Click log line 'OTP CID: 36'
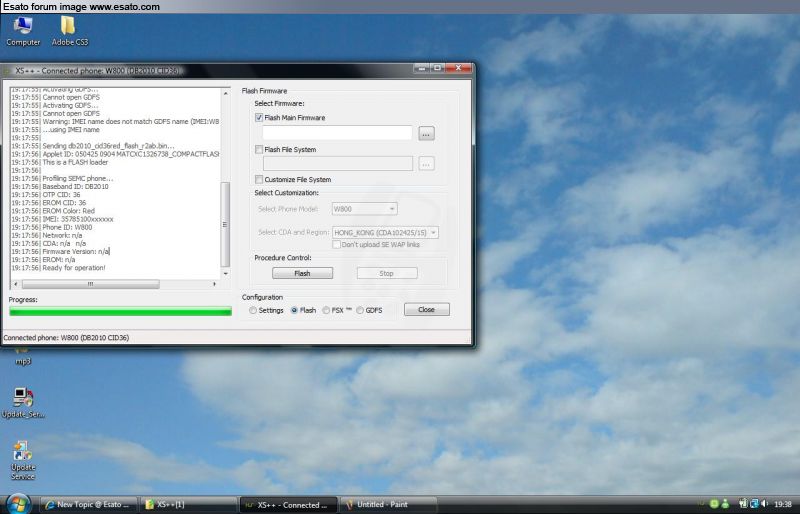 click(x=61, y=195)
